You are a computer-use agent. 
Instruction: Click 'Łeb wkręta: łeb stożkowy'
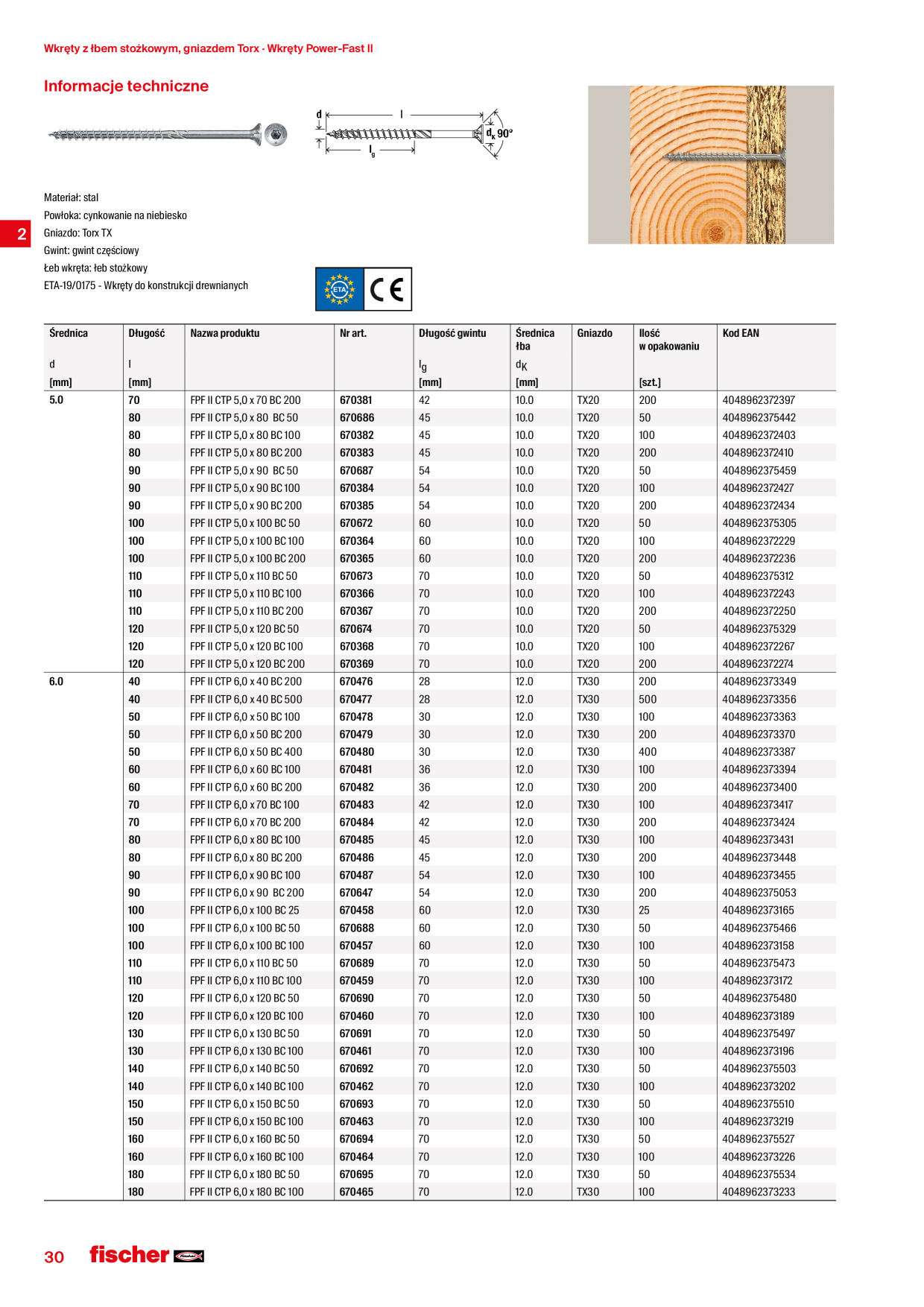(x=95, y=268)
